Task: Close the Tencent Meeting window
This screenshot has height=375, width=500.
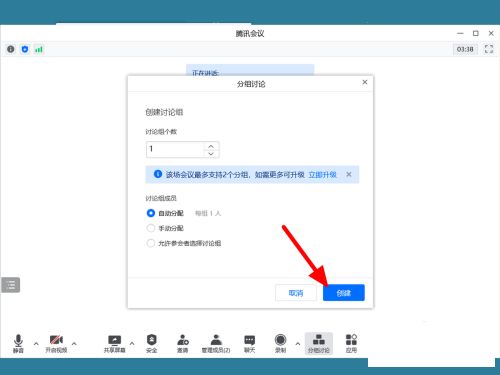Action: tap(491, 33)
